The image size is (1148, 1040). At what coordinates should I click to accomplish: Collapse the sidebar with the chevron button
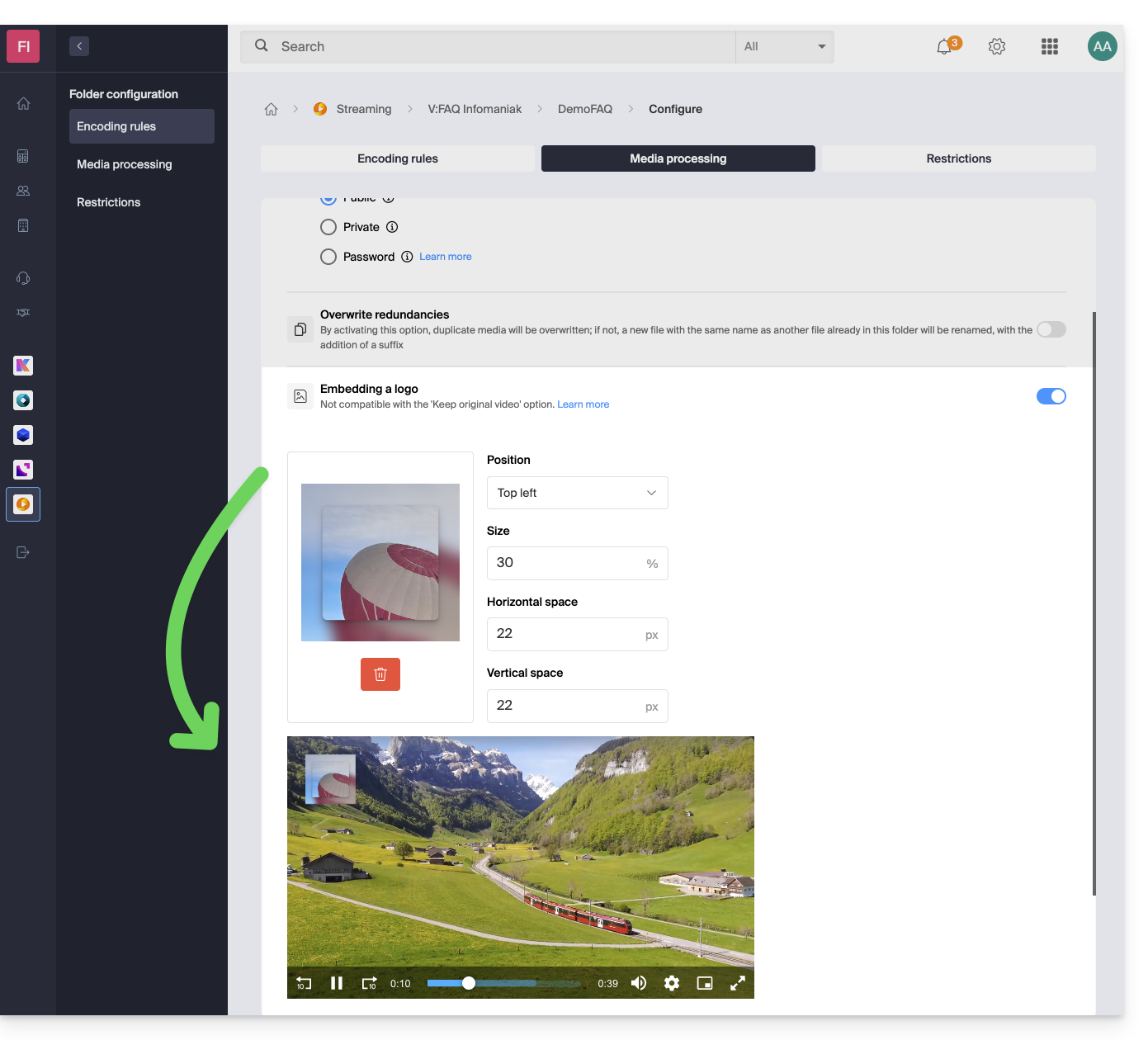point(79,46)
